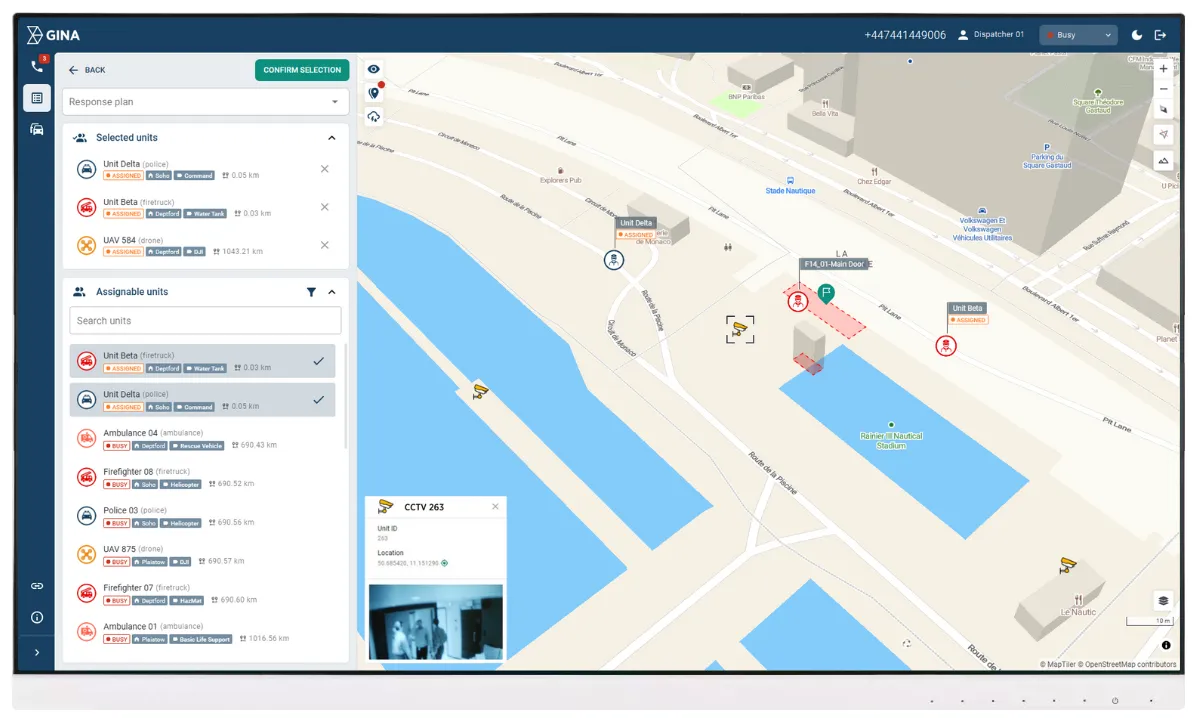Image resolution: width=1200 pixels, height=718 pixels.
Task: Open the vehicles fleet sidebar icon
Action: point(37,129)
